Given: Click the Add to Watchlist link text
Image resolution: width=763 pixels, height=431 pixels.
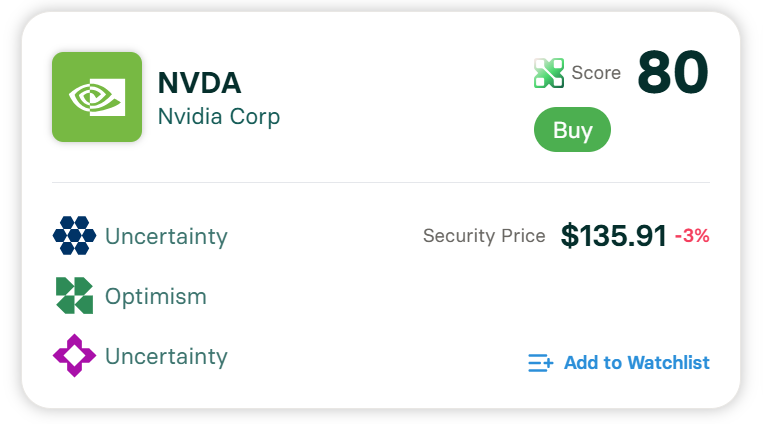Looking at the screenshot, I should (x=636, y=363).
